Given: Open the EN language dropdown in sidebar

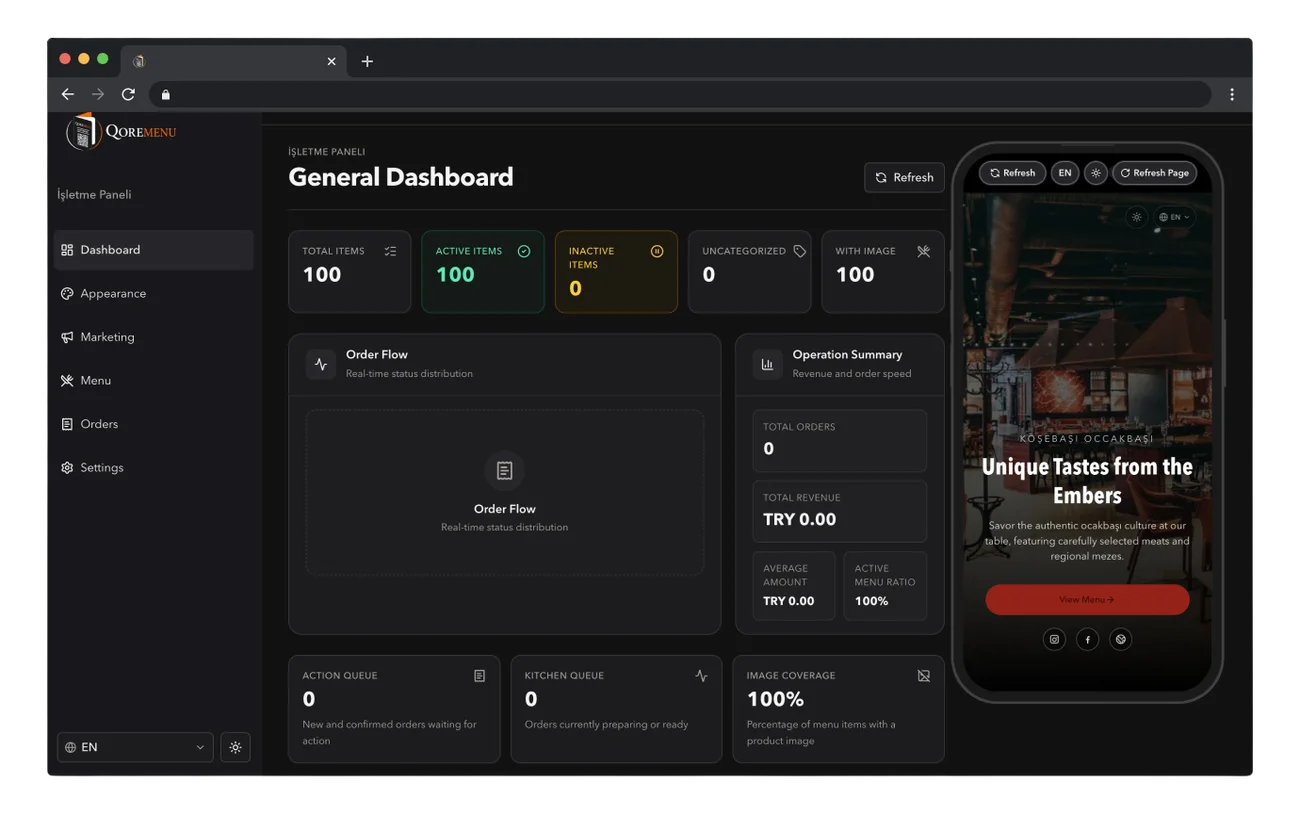Looking at the screenshot, I should coord(135,747).
